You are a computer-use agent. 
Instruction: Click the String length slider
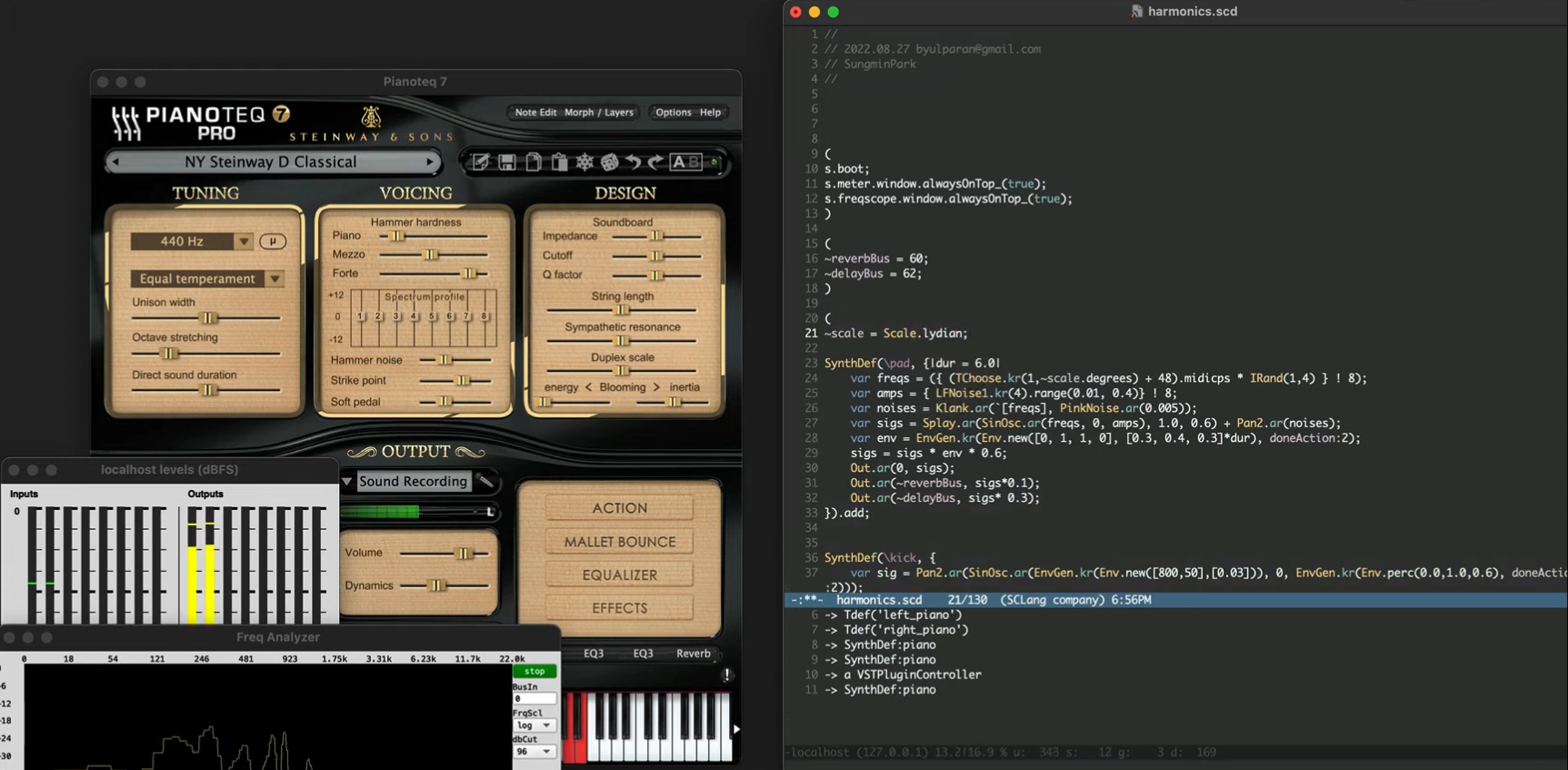pos(622,310)
